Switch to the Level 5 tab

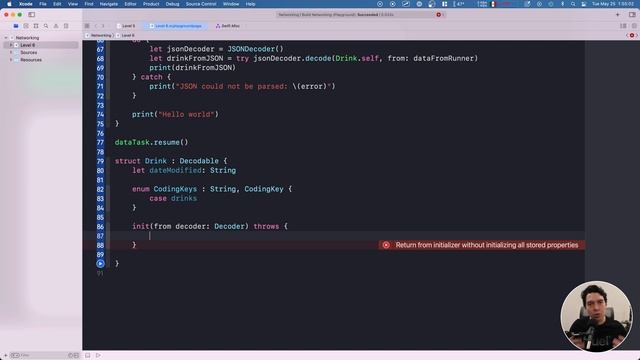[126, 26]
